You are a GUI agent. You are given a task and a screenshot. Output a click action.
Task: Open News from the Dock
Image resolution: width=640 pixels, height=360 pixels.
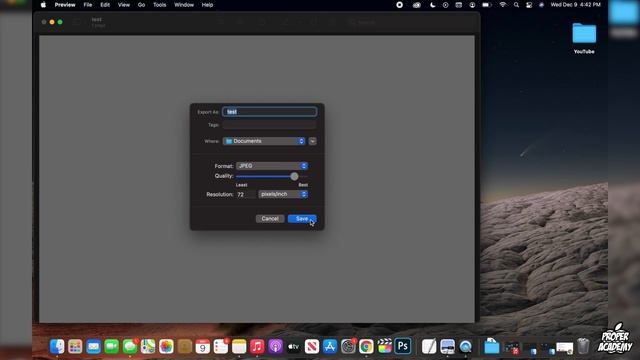pyautogui.click(x=312, y=347)
